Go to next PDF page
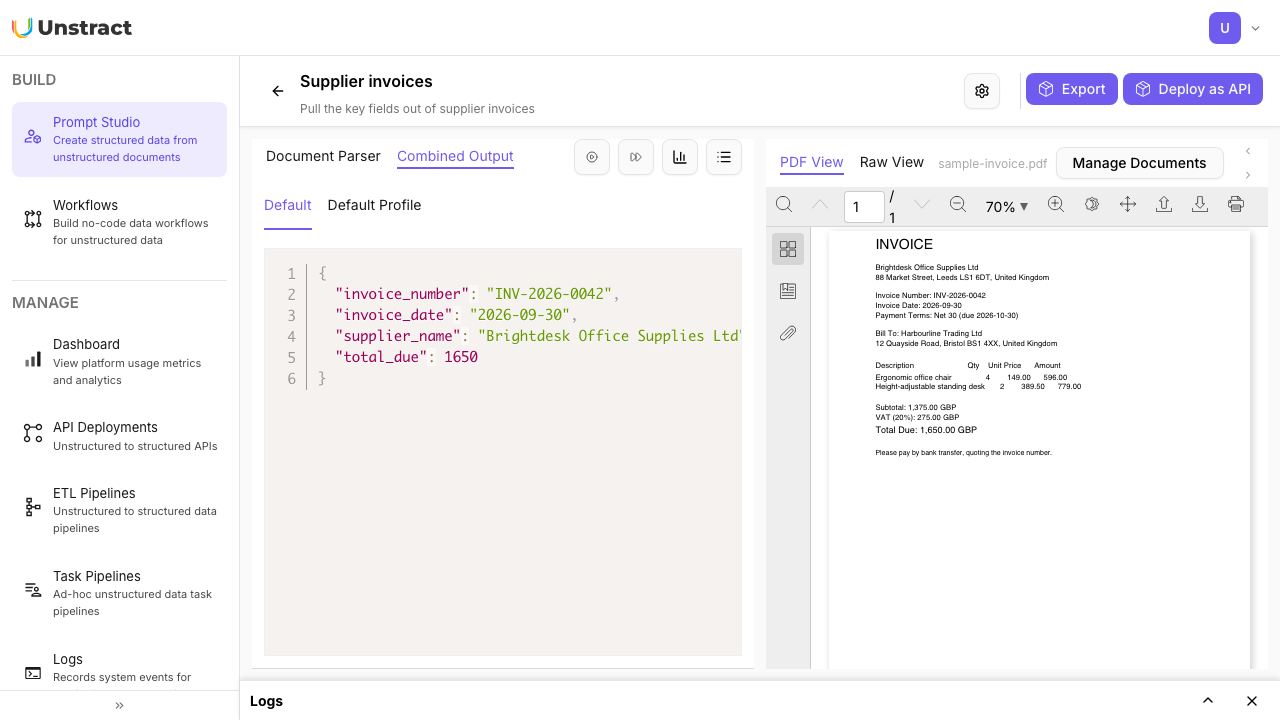 922,205
